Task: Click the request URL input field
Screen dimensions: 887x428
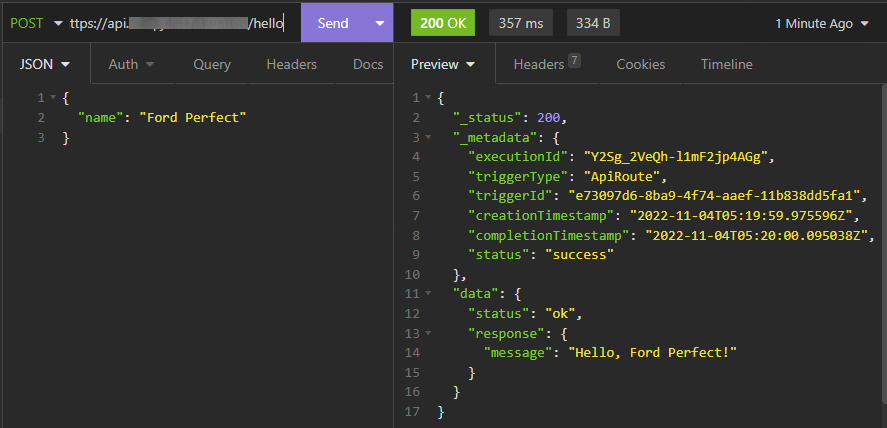Action: click(x=180, y=22)
